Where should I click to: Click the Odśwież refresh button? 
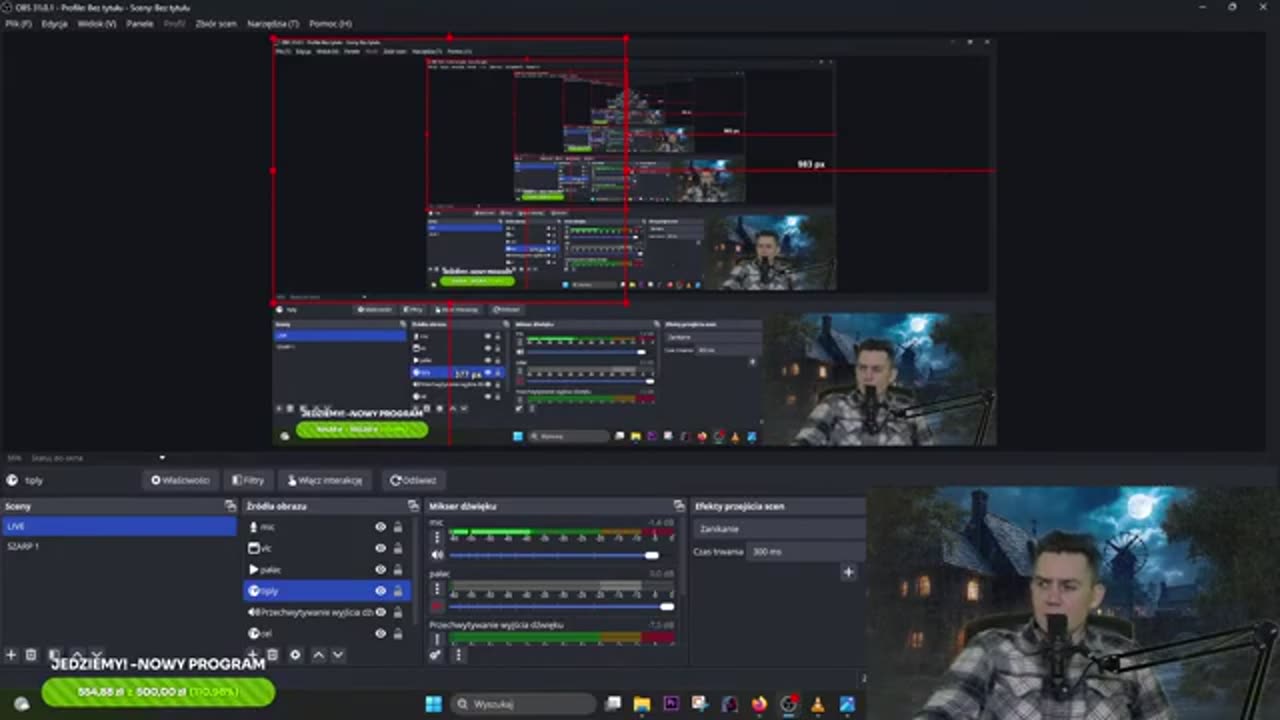click(413, 480)
